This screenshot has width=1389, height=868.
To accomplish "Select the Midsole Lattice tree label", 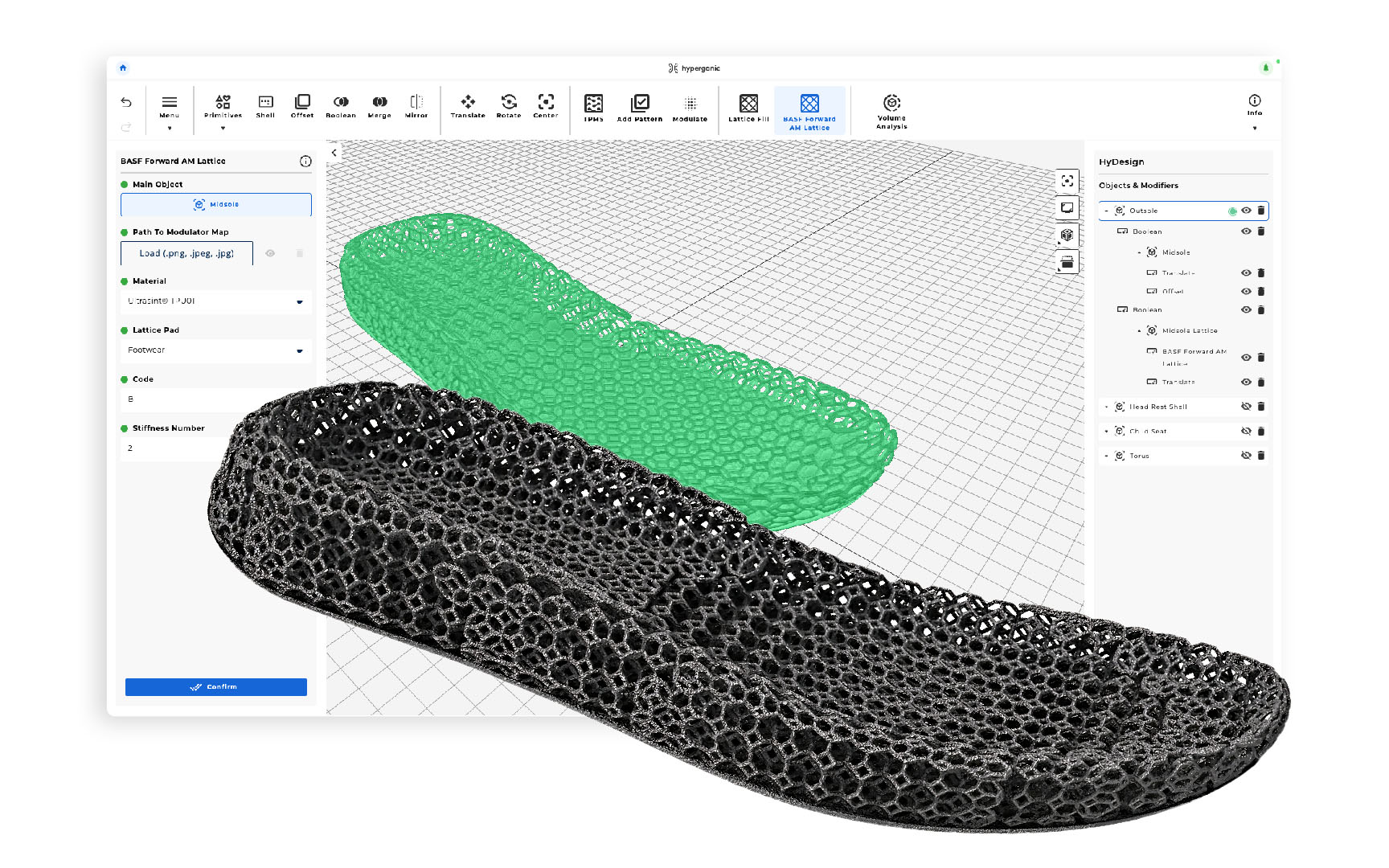I will [x=1190, y=330].
